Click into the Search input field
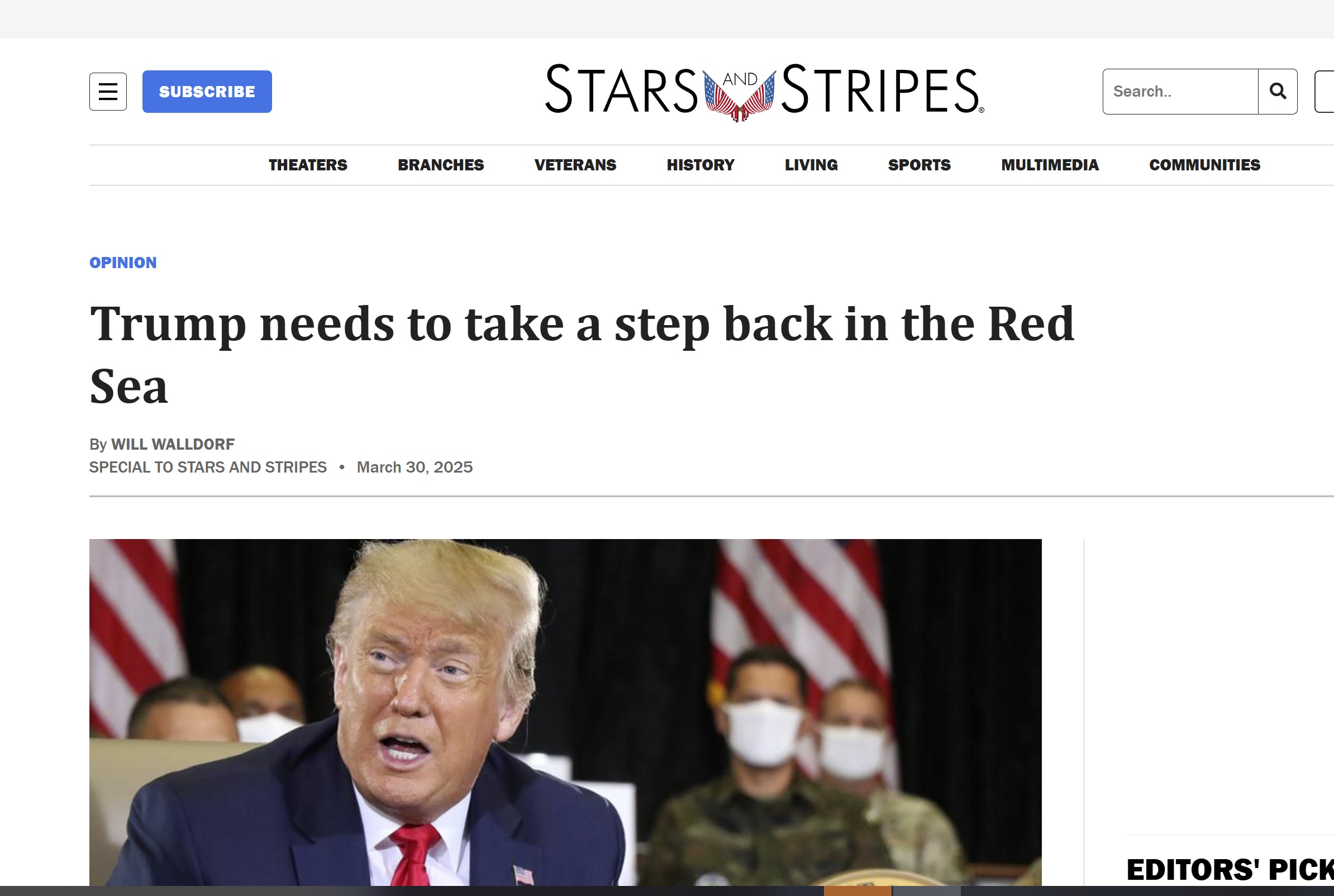Screen dimensions: 1334x896 (1180, 92)
